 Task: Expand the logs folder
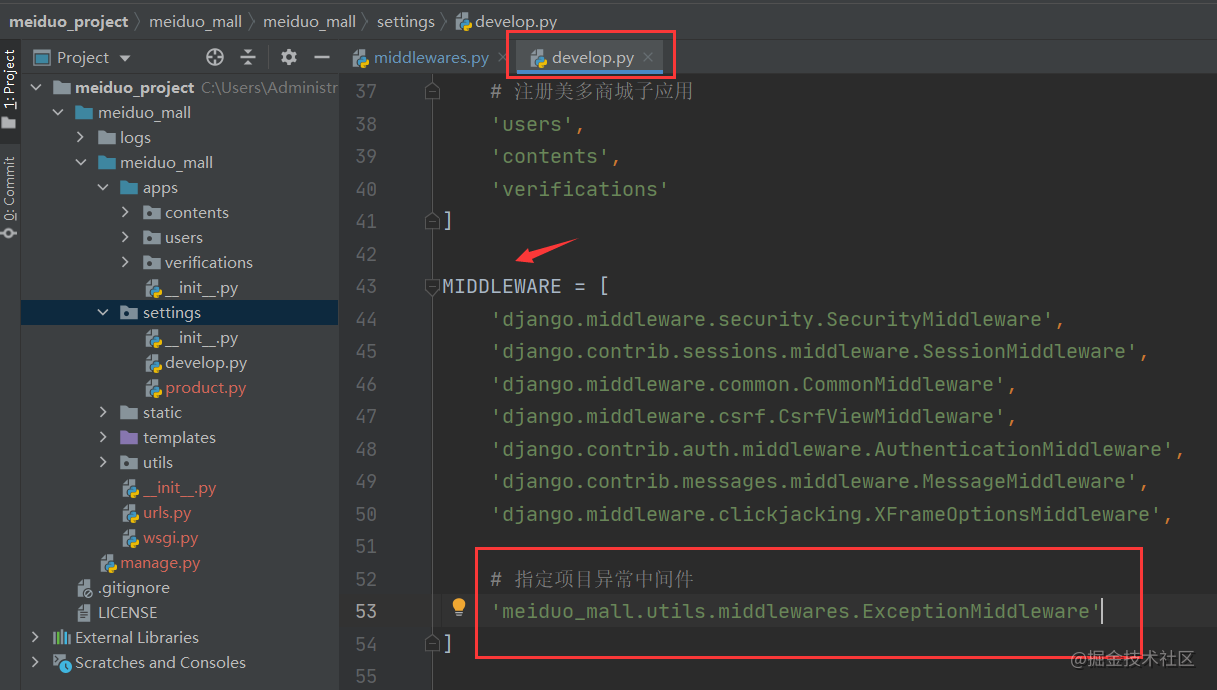pyautogui.click(x=82, y=138)
